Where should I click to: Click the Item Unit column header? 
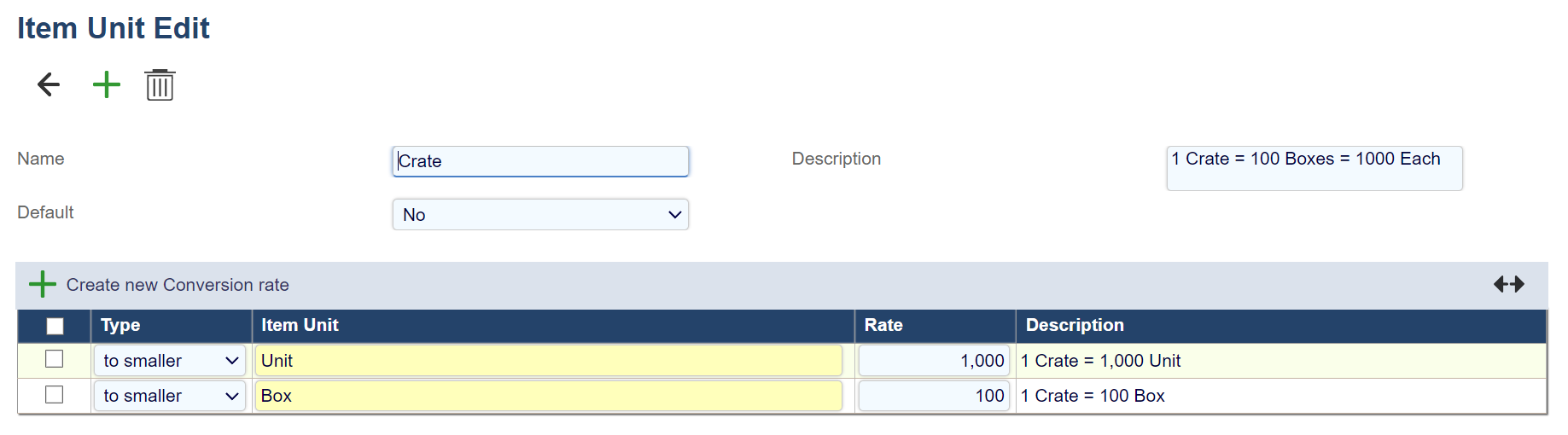click(x=300, y=325)
